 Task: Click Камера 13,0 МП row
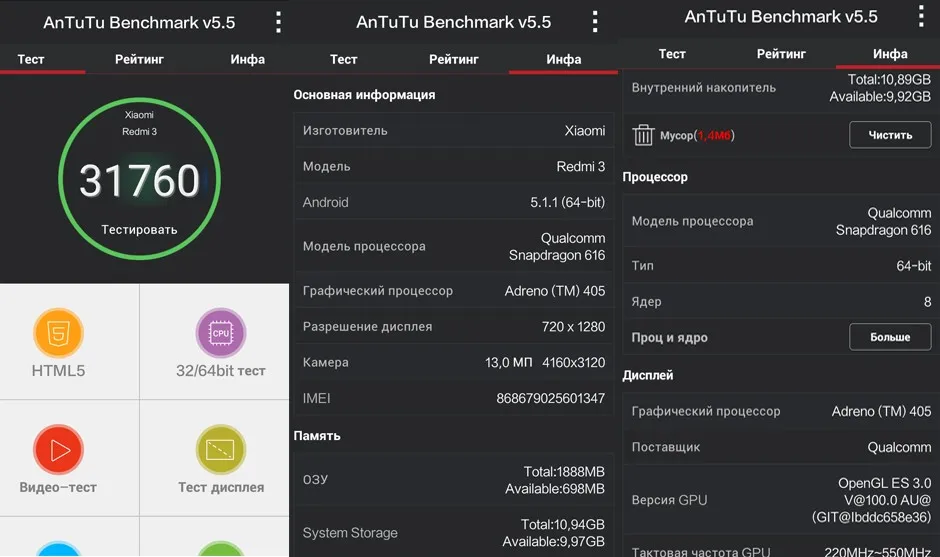coord(454,362)
